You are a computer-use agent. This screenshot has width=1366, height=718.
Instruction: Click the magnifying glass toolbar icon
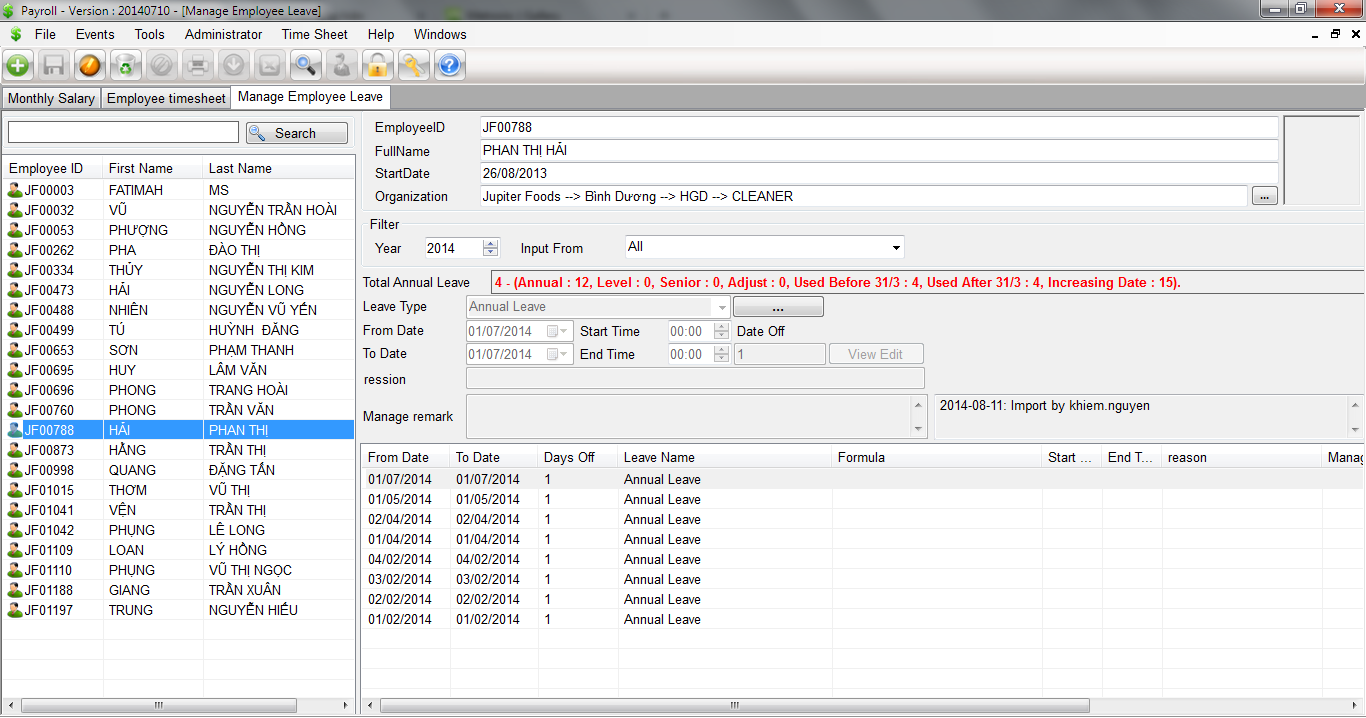[x=305, y=66]
